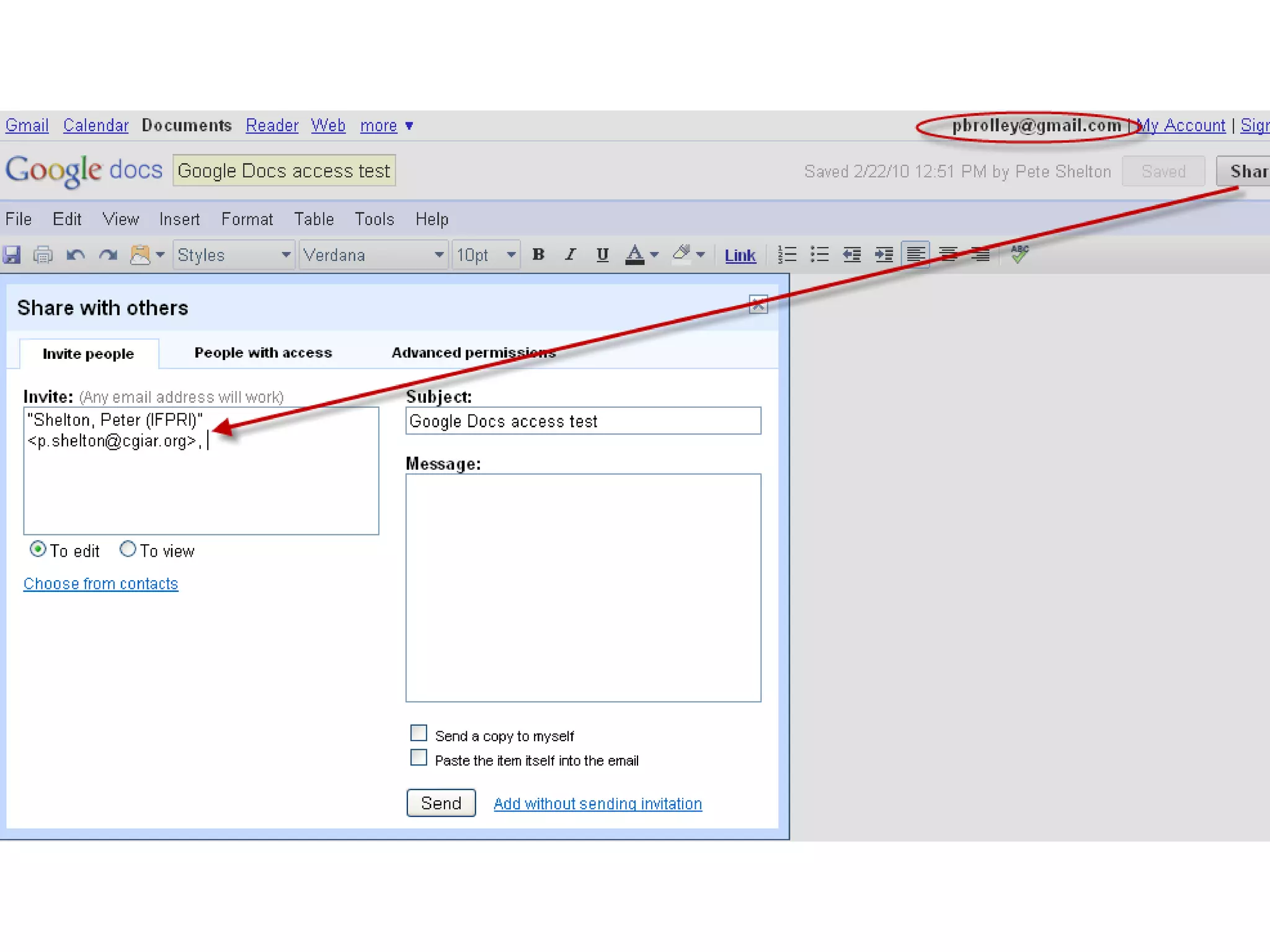Viewport: 1270px width, 952px height.
Task: Click the numbered list icon
Action: [787, 255]
